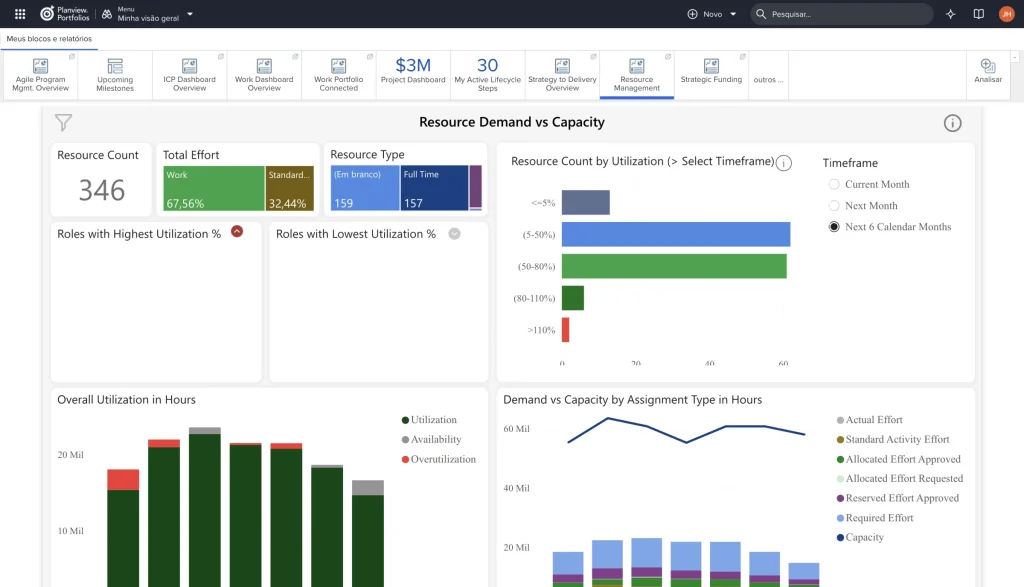Pop out the ICP Dashboard Overview tile

(221, 57)
